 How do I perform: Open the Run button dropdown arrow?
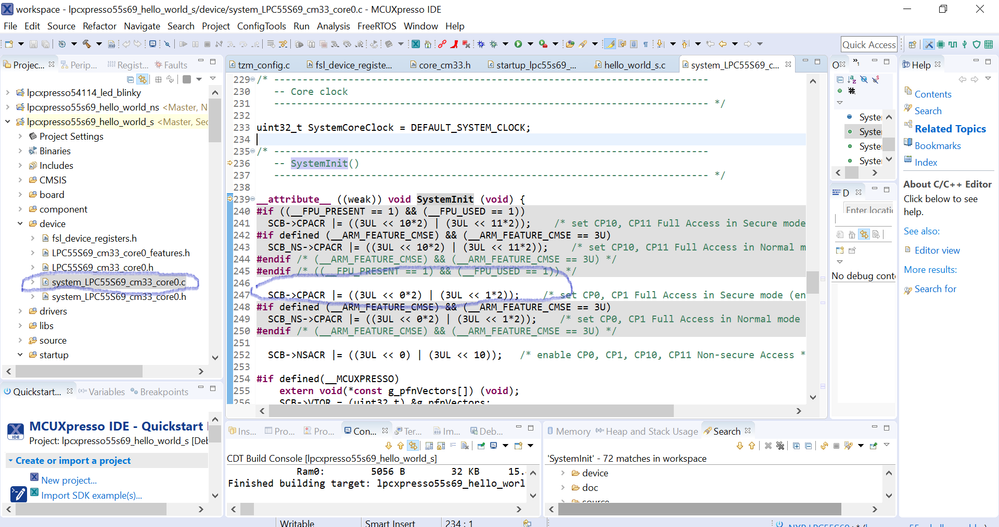(530, 44)
